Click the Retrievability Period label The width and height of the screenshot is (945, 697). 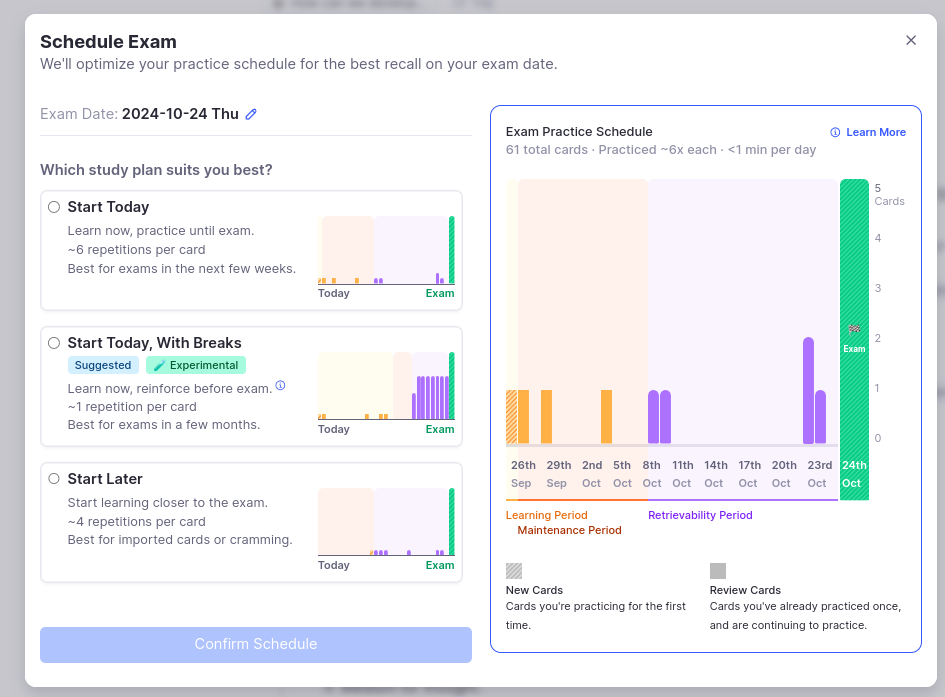pos(700,515)
